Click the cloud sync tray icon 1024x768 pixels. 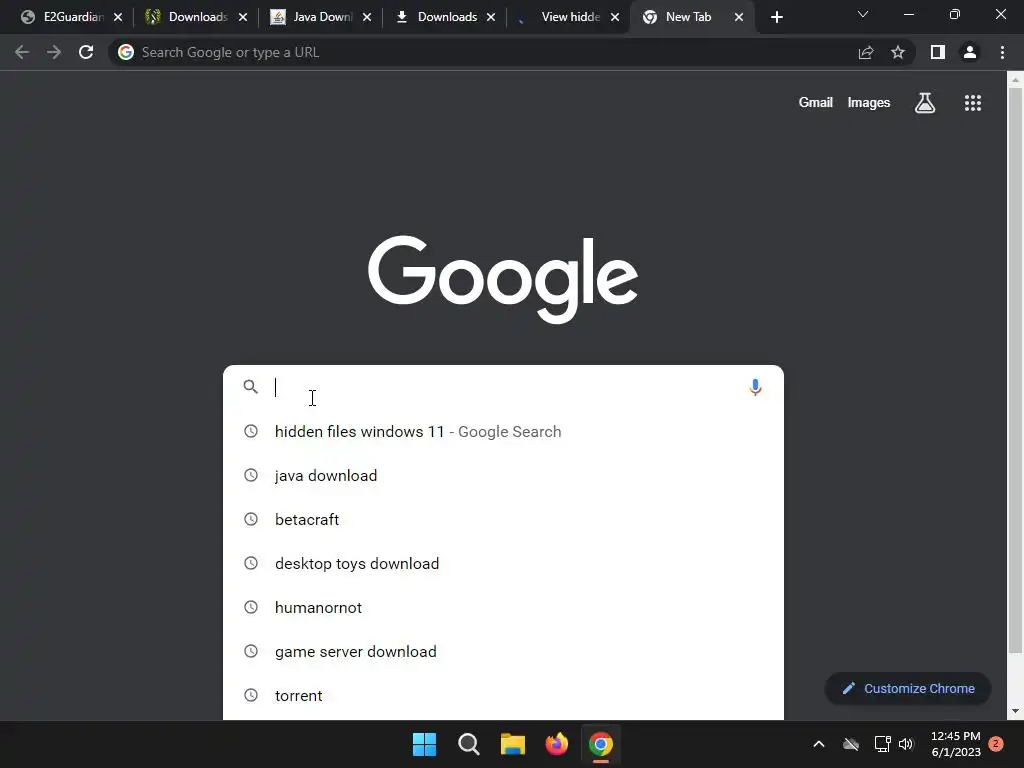coord(851,744)
